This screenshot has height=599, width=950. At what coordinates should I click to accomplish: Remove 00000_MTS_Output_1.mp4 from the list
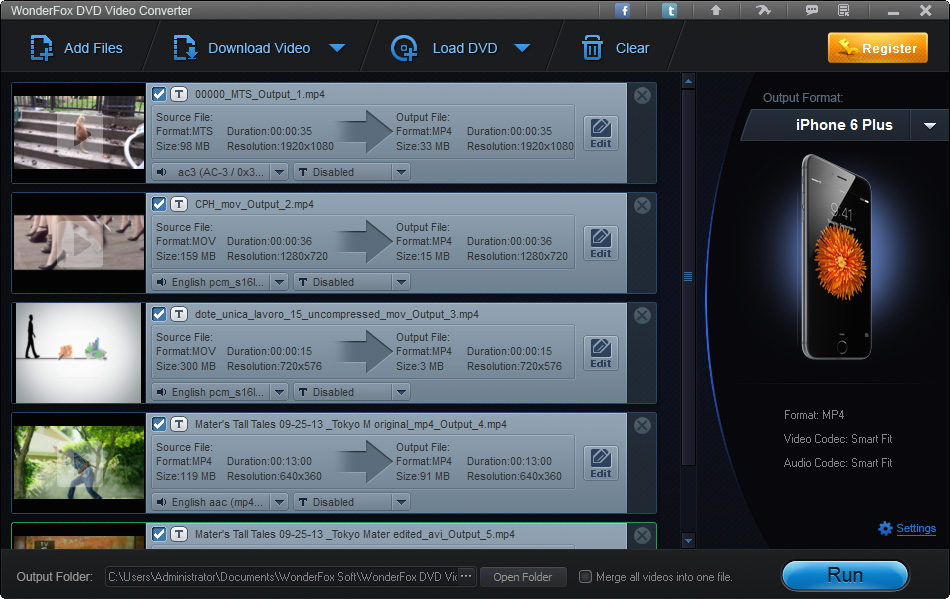pyautogui.click(x=642, y=95)
